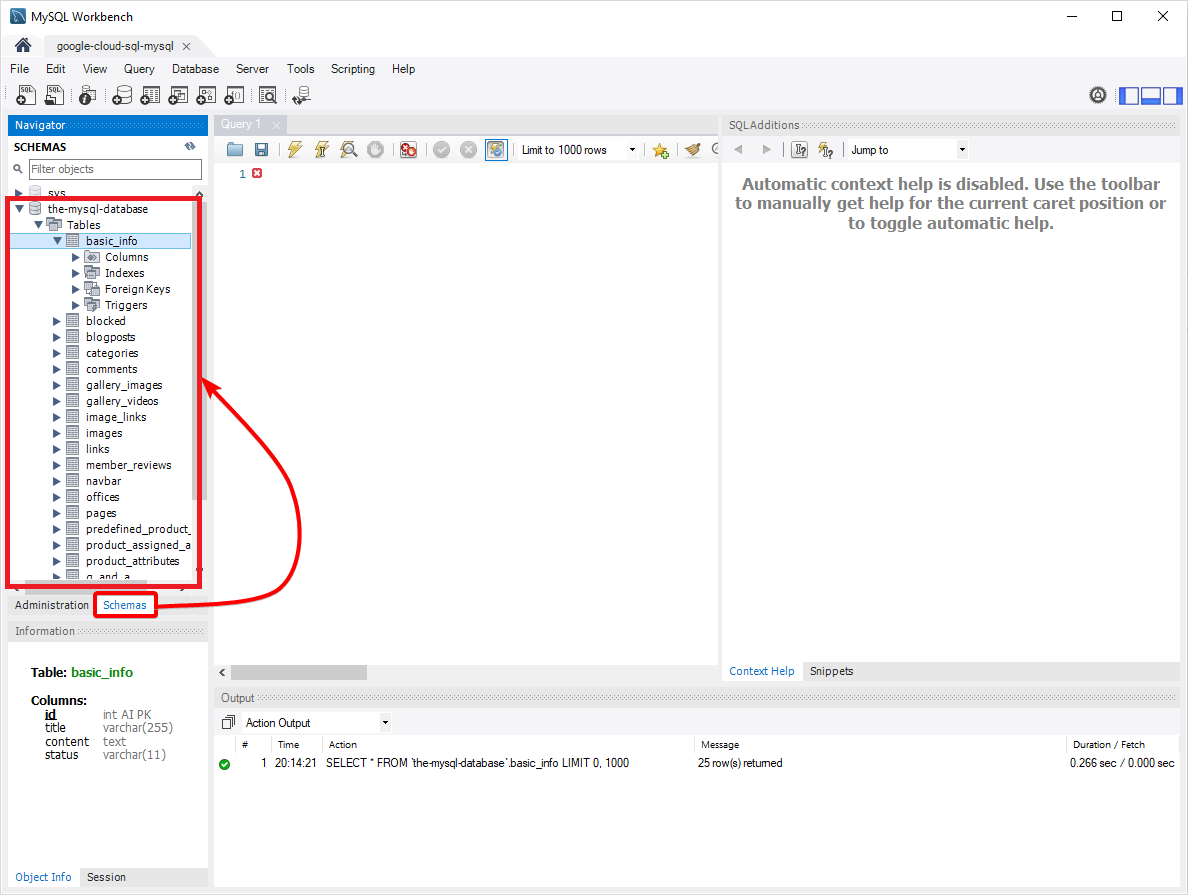This screenshot has width=1188, height=895.
Task: Open the Limit to 1000 rows dropdown
Action: click(x=579, y=150)
